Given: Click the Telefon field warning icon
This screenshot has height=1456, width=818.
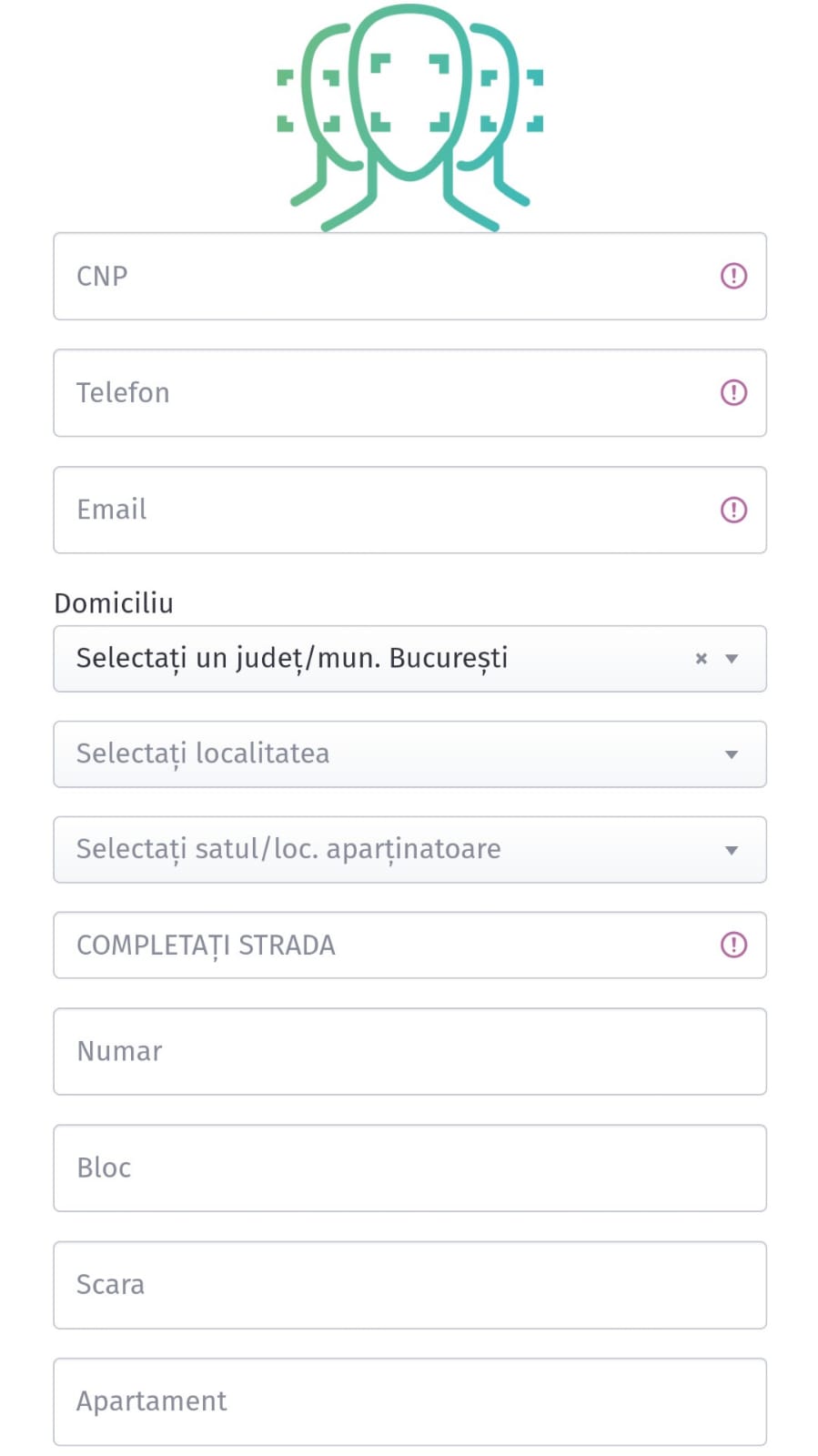Looking at the screenshot, I should (733, 392).
